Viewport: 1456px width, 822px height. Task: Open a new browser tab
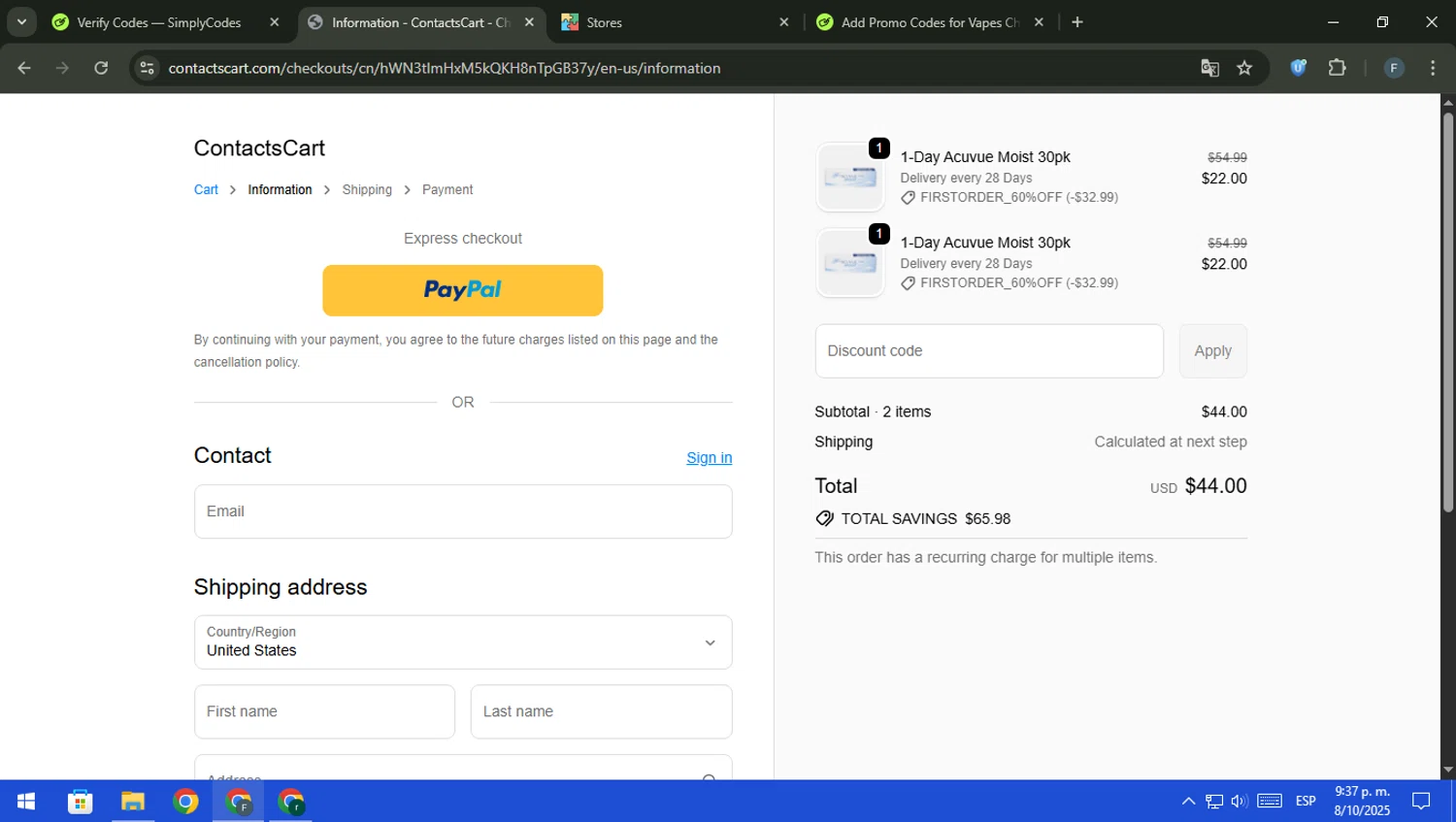pos(1076,22)
